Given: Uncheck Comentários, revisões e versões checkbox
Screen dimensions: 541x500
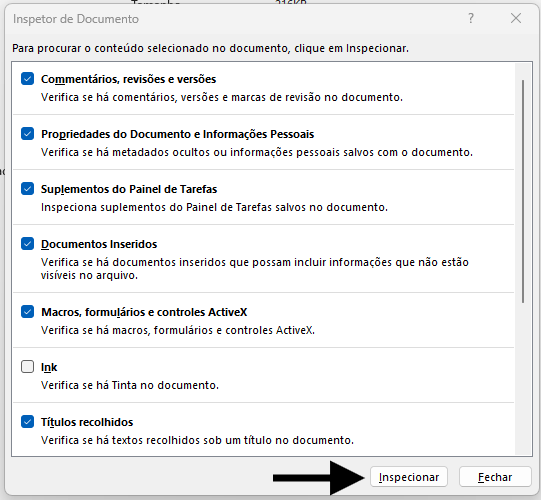Looking at the screenshot, I should pos(27,79).
